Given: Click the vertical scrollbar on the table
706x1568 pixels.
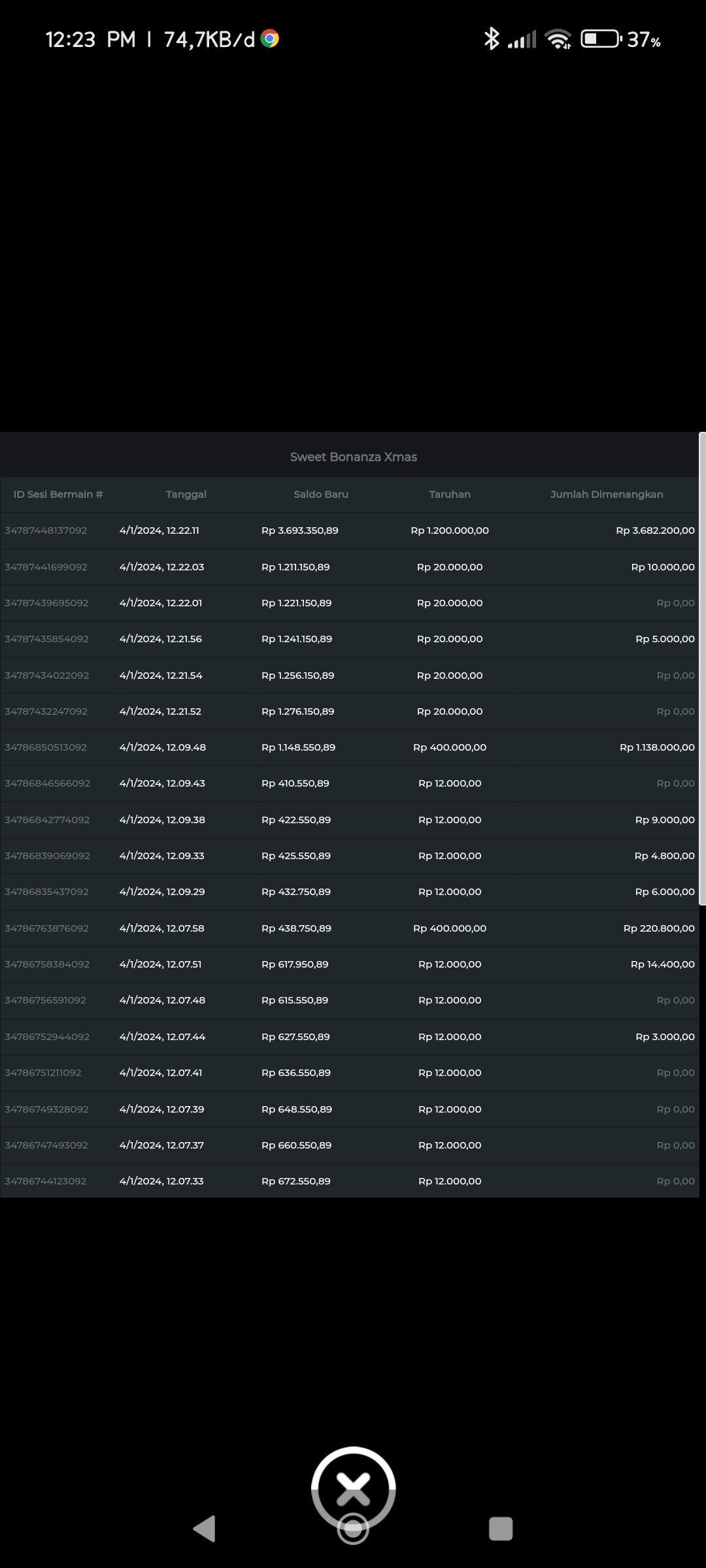Looking at the screenshot, I should (702, 666).
